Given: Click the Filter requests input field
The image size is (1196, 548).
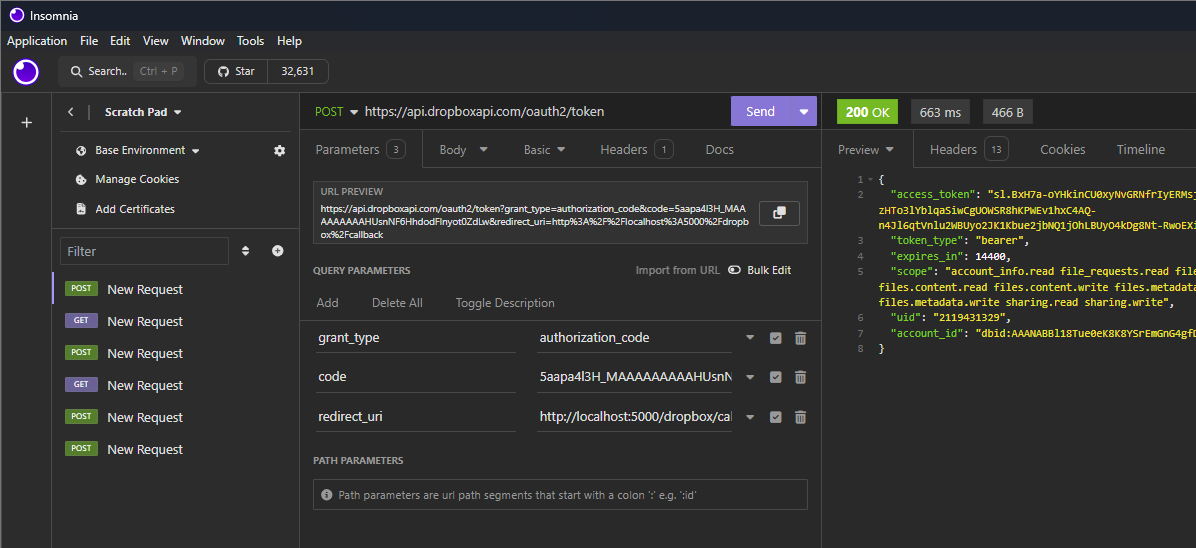Looking at the screenshot, I should (x=144, y=251).
